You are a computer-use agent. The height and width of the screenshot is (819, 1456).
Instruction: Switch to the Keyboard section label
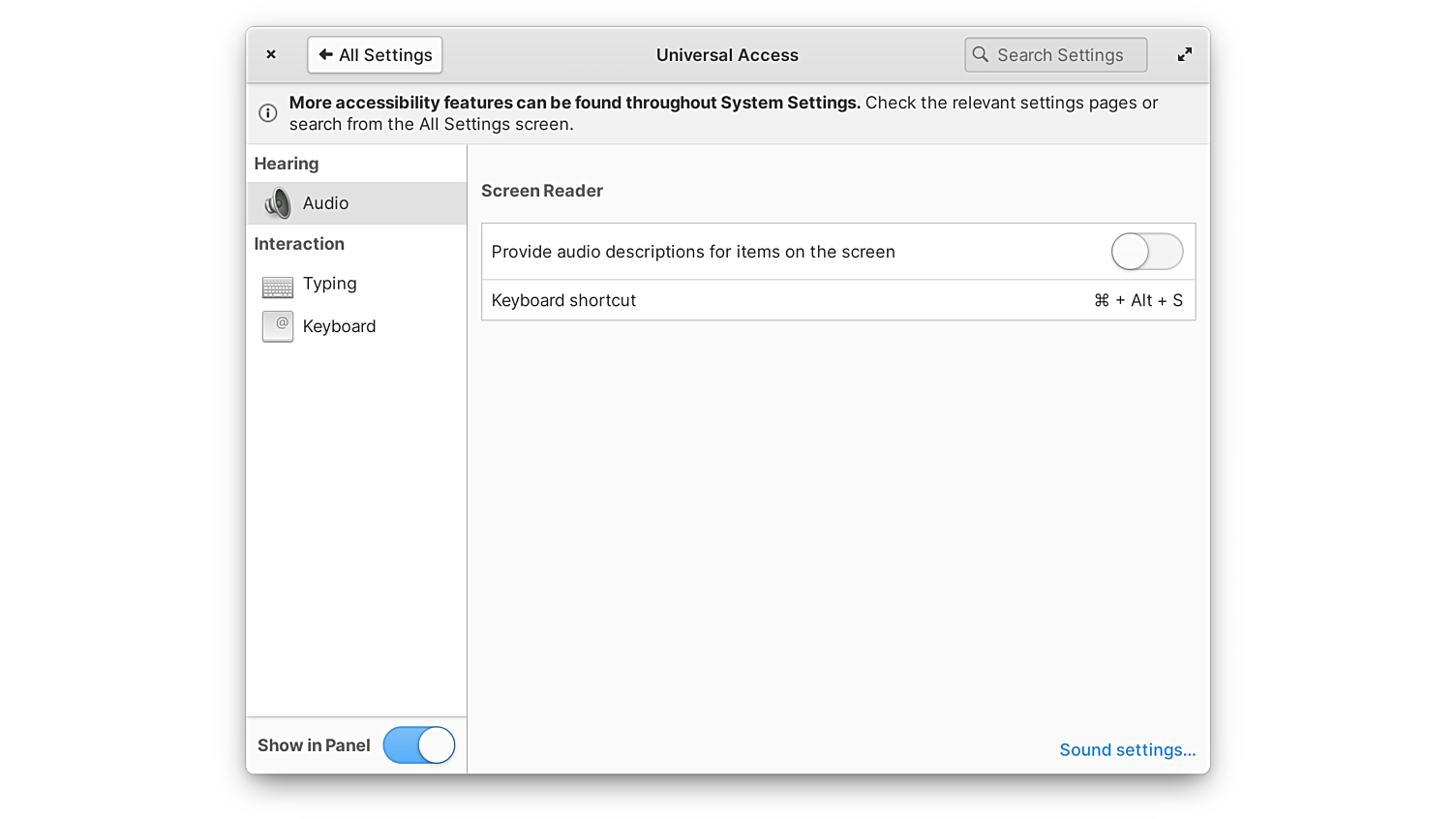click(339, 326)
